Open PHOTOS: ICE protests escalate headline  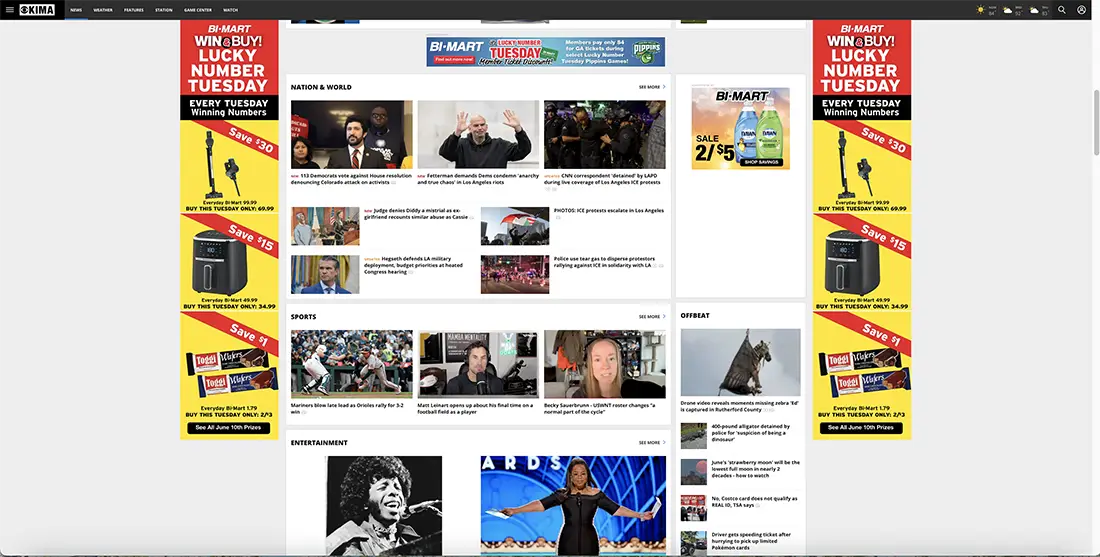(x=608, y=210)
